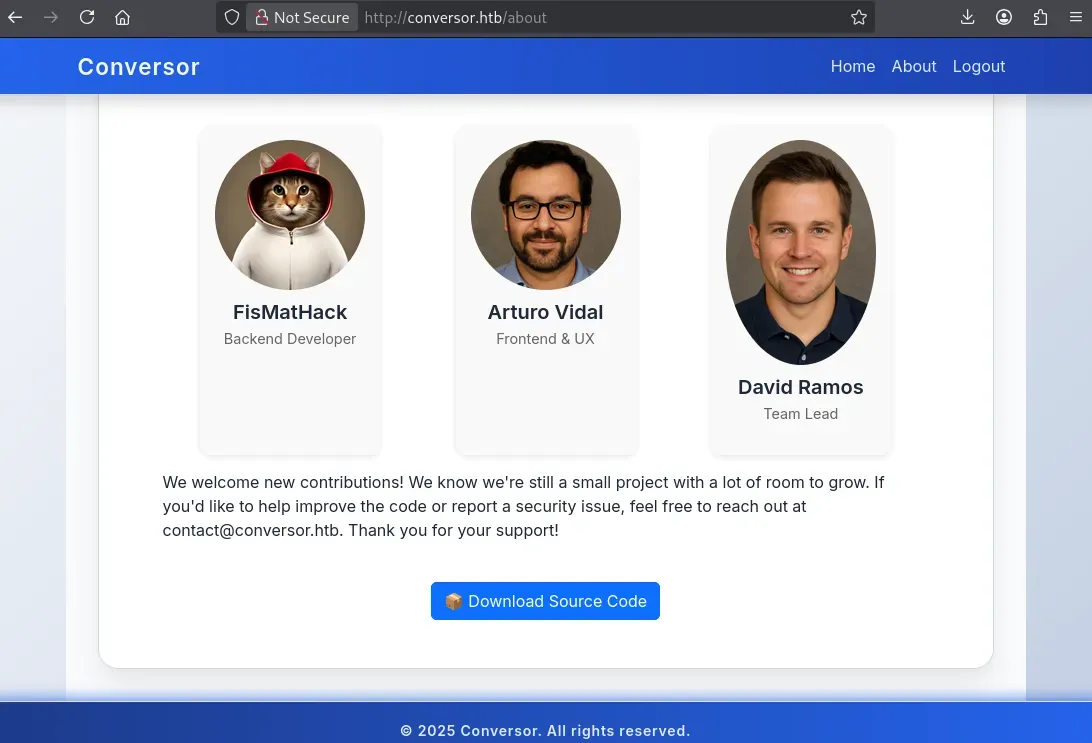Image resolution: width=1092 pixels, height=743 pixels.
Task: Open the Home nav link
Action: pos(852,66)
